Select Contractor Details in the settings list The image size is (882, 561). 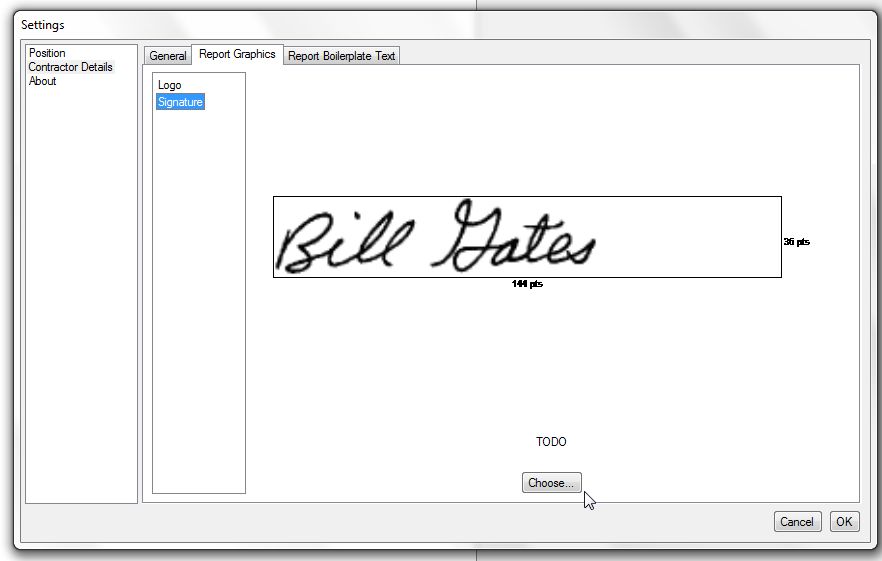[71, 67]
